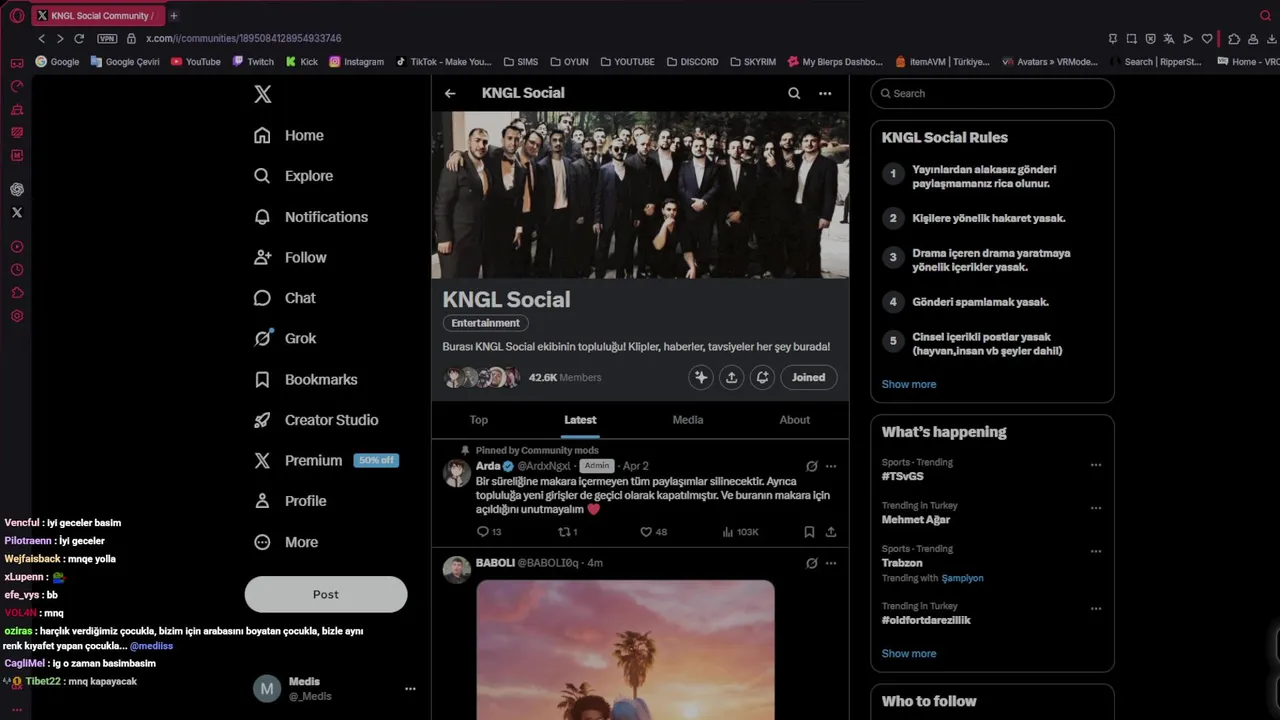Screen dimensions: 1280x720
Task: Open the Instagram bookmark
Action: [356, 61]
